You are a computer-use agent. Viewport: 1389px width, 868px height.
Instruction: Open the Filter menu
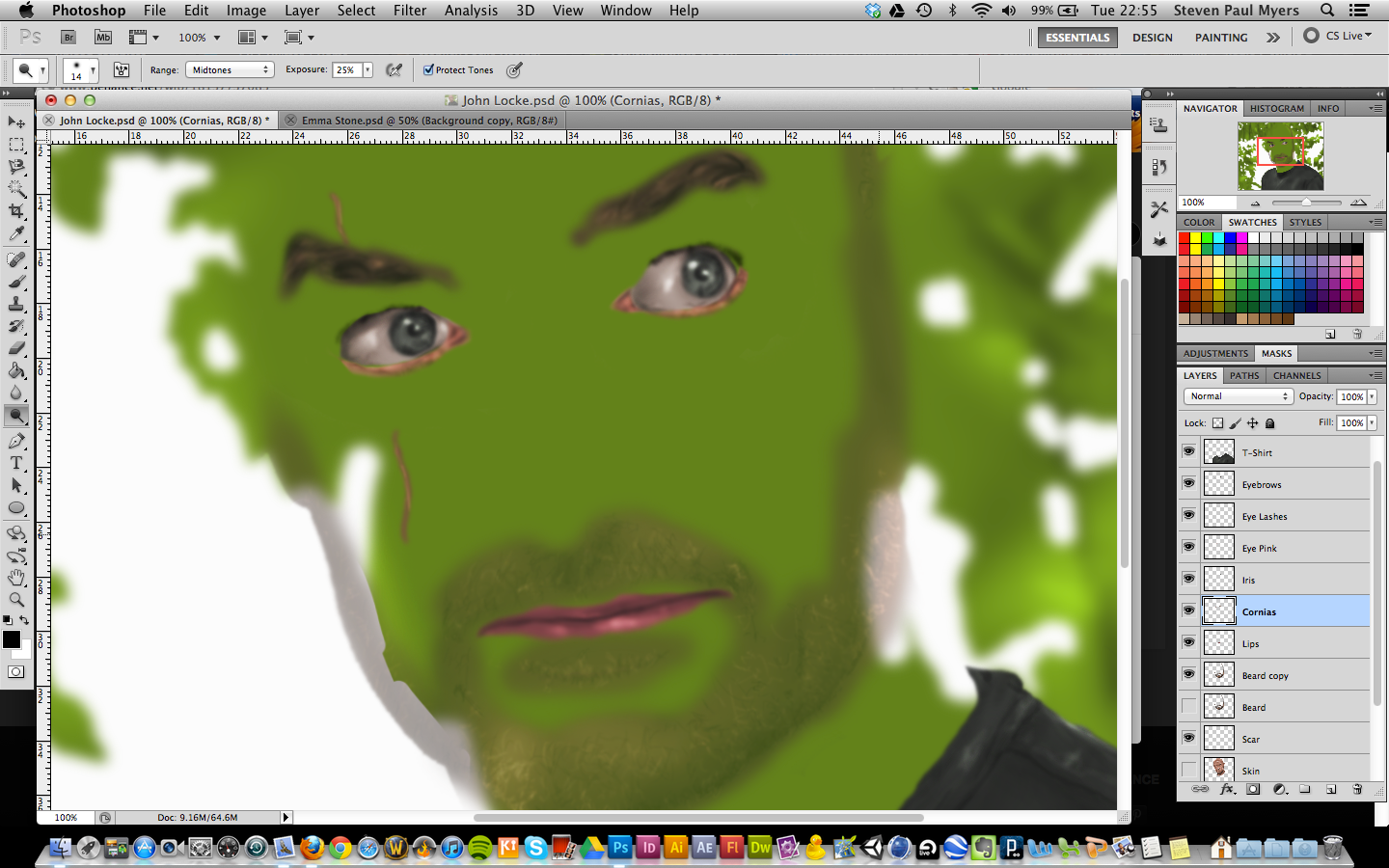(410, 11)
